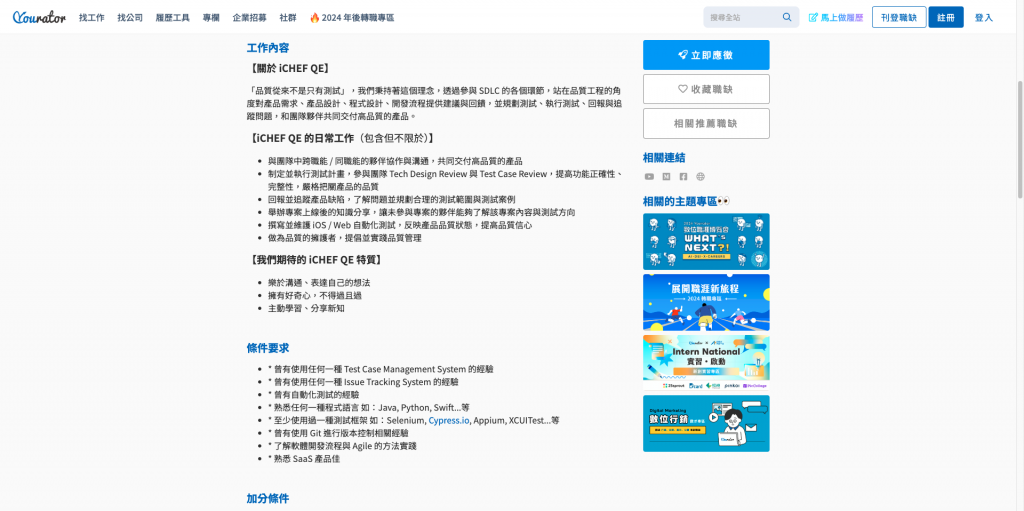Image resolution: width=1024 pixels, height=511 pixels.
Task: Click the 登入 link
Action: (984, 18)
